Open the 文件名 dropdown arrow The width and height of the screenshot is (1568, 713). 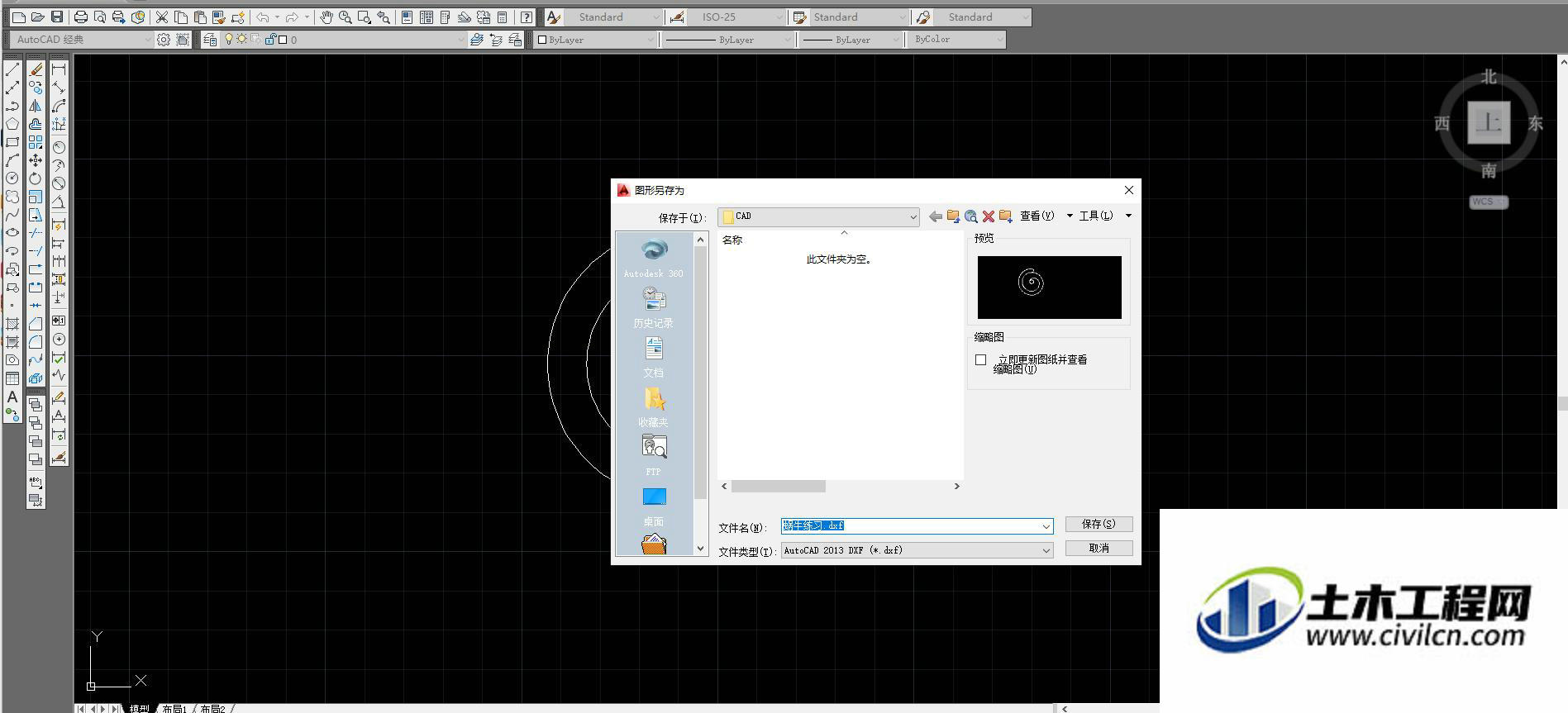tap(1046, 526)
